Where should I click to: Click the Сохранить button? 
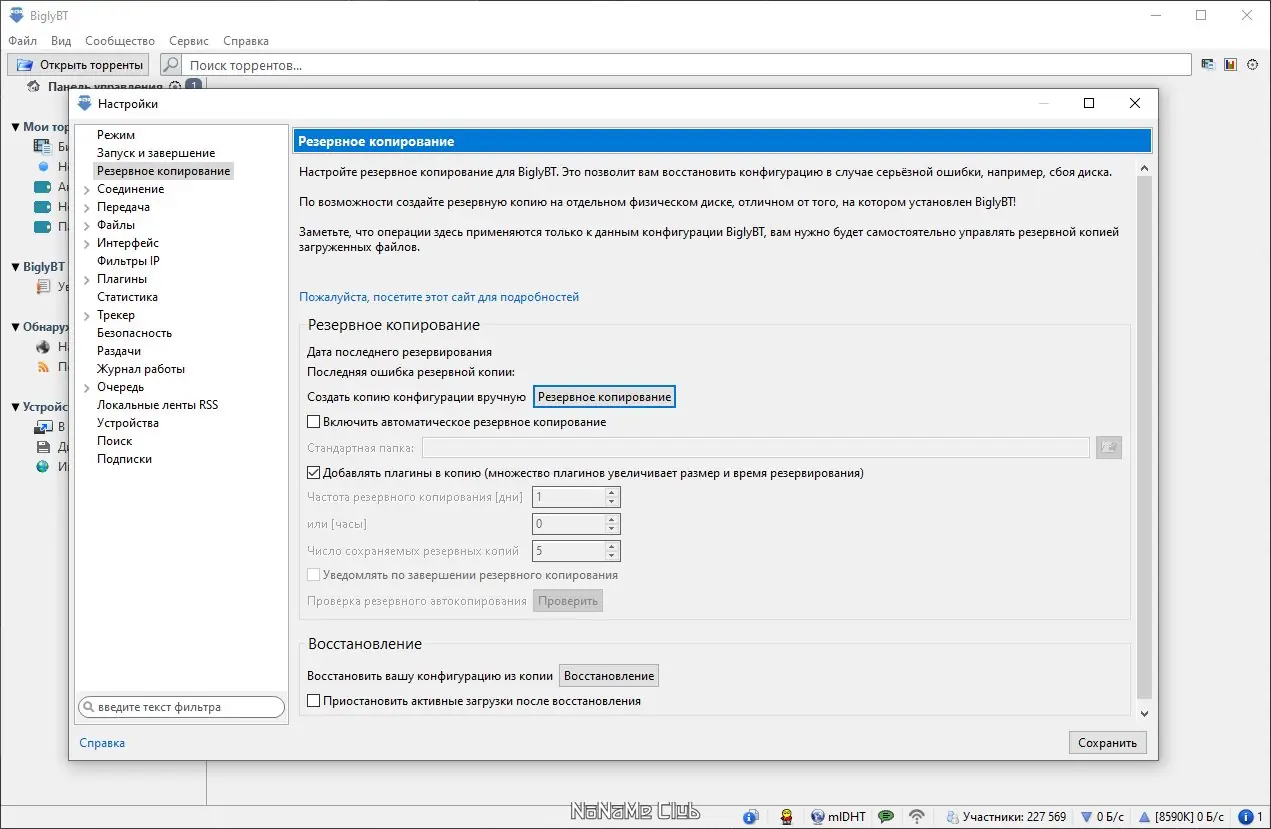(1108, 743)
